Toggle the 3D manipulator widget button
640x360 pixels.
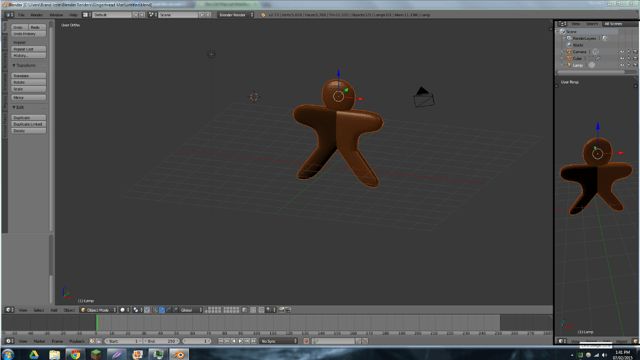click(x=155, y=310)
